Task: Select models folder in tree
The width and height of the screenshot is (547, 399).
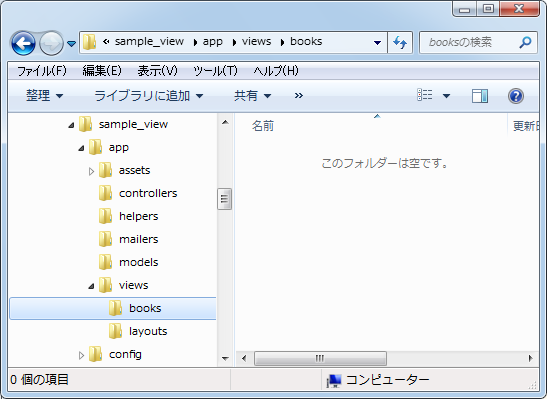Action: (138, 262)
